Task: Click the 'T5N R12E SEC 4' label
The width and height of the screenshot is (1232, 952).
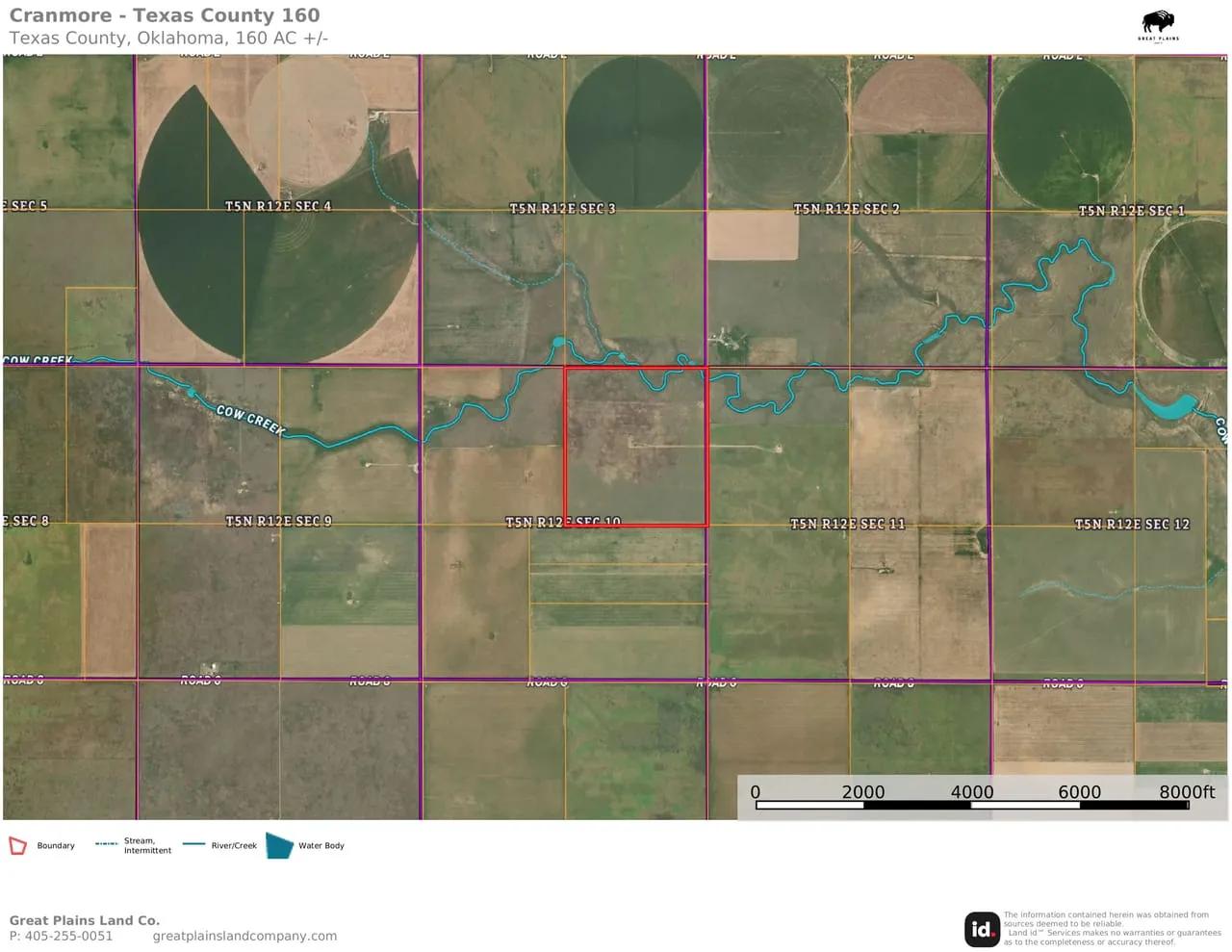Action: click(x=278, y=206)
